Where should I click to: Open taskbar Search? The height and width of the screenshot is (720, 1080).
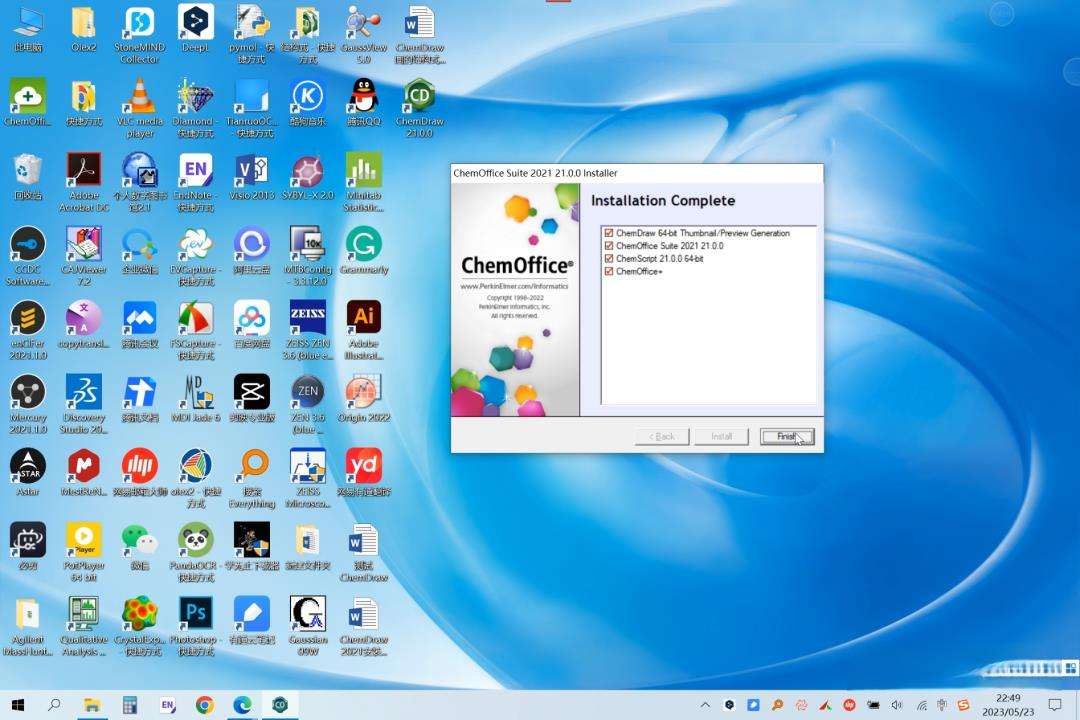click(54, 705)
